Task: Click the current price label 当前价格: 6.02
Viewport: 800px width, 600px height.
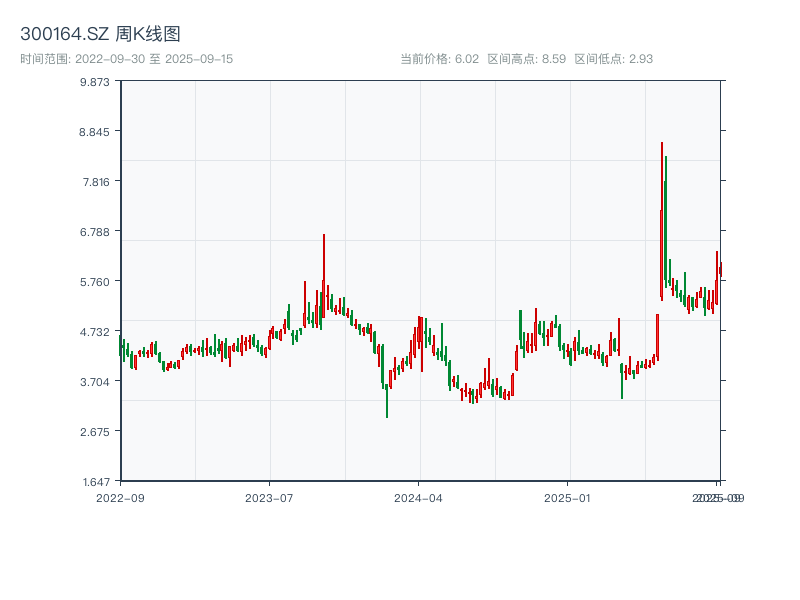Action: click(439, 59)
